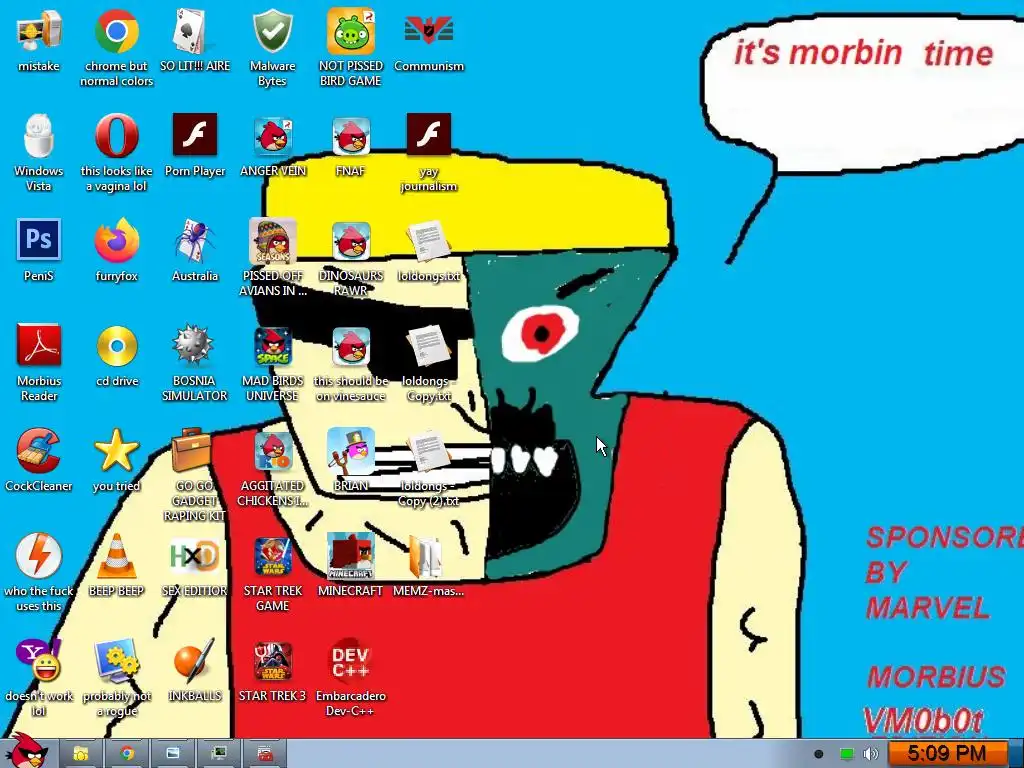
Task: Open the speaker volume tray icon
Action: click(x=871, y=754)
